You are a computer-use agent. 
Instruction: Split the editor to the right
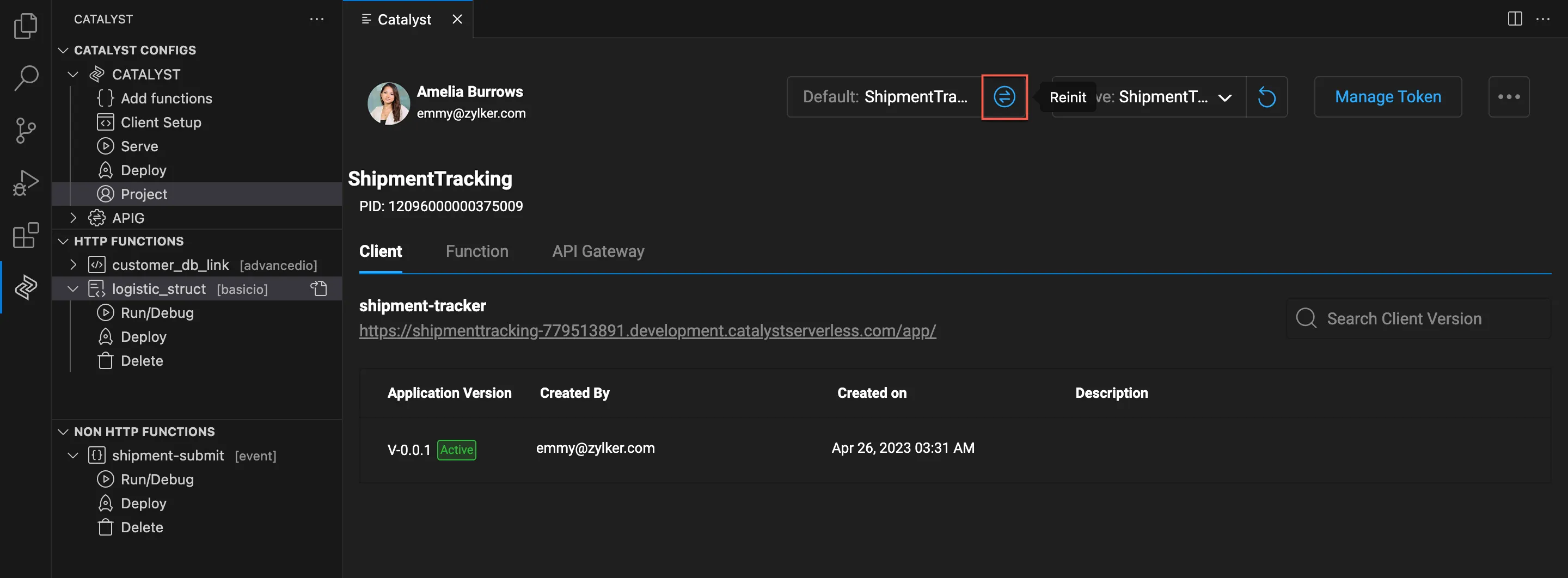click(1515, 19)
